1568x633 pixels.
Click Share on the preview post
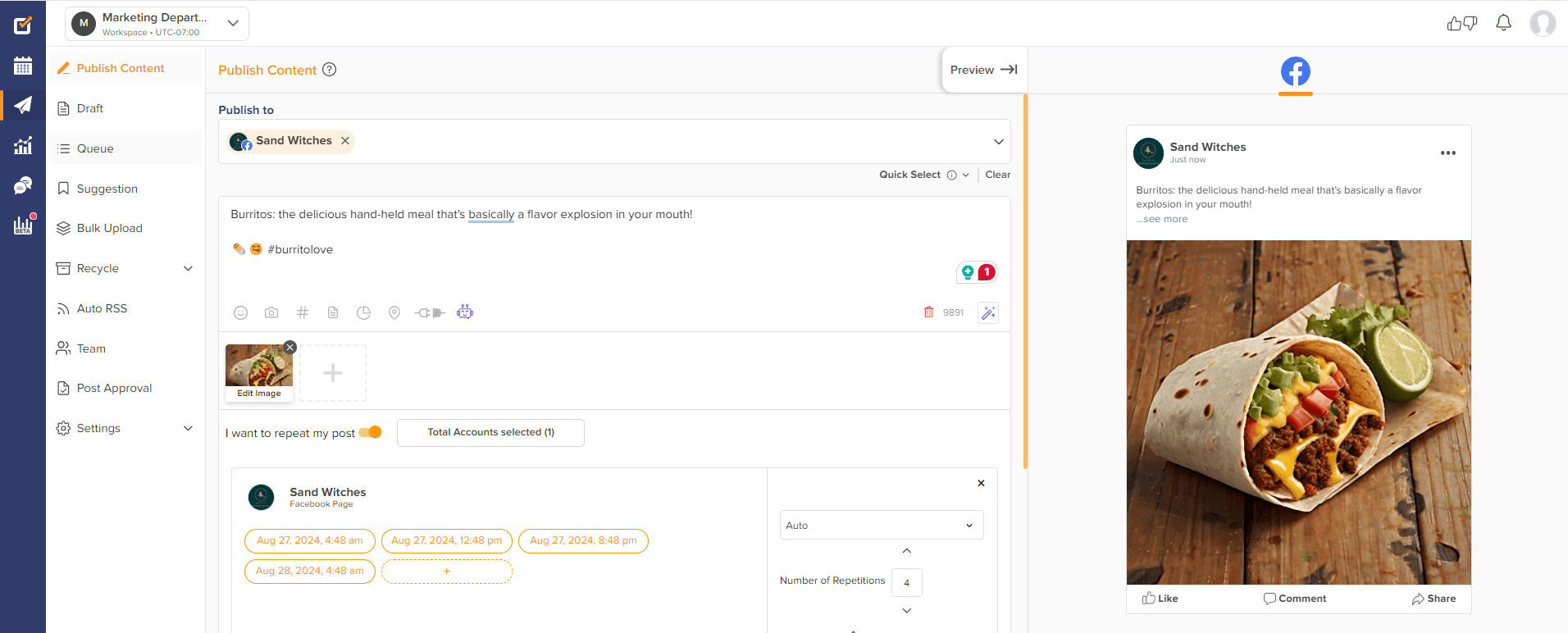tap(1434, 599)
